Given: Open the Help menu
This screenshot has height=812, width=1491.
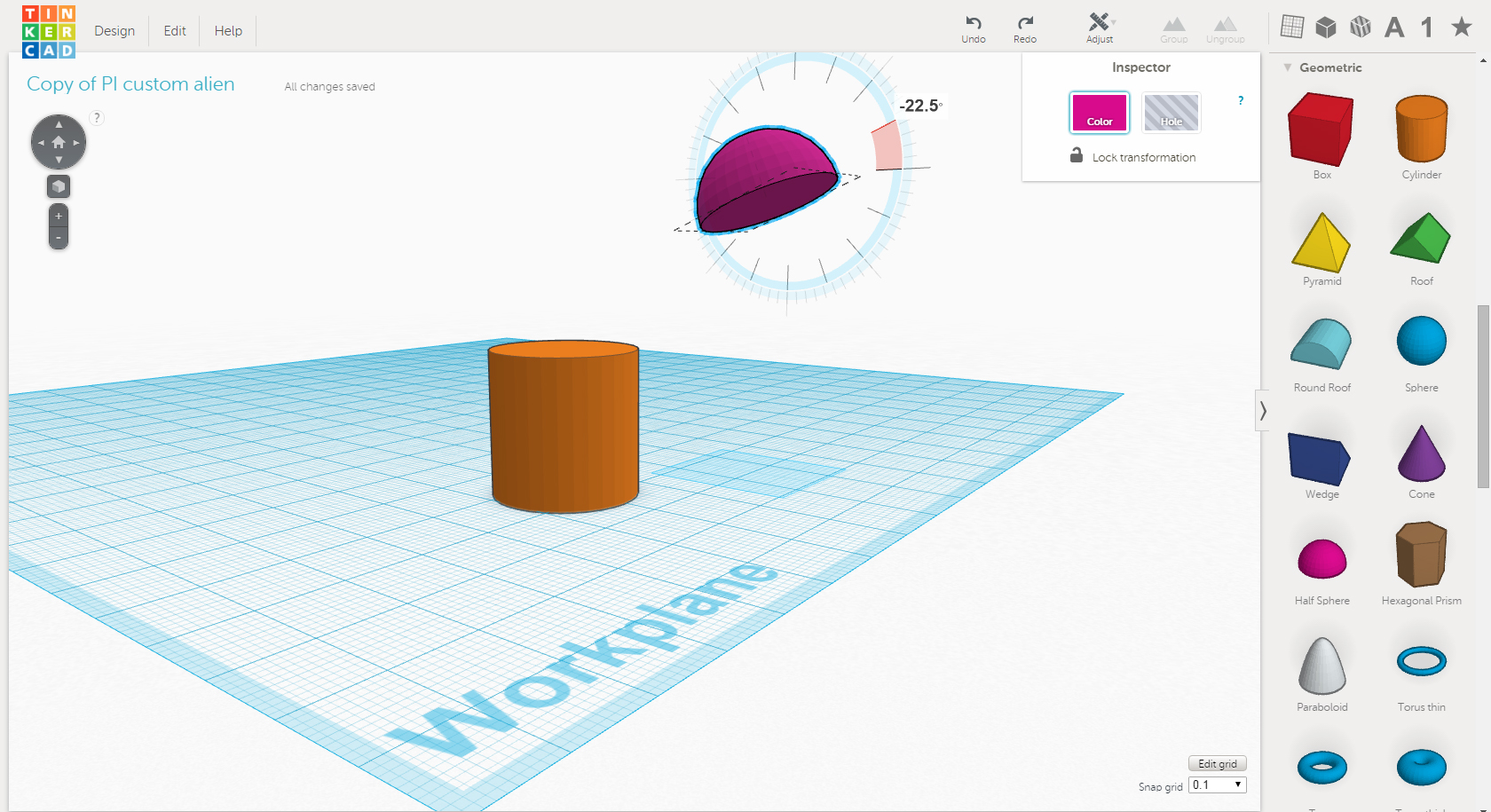Looking at the screenshot, I should pos(228,31).
